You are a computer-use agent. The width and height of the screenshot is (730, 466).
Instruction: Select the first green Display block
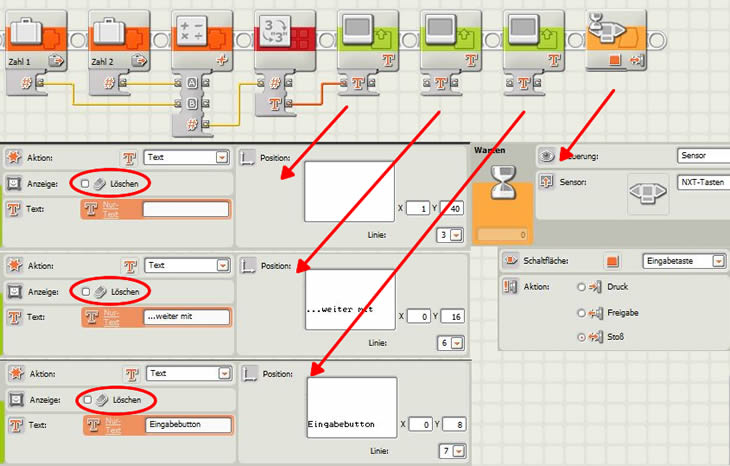coord(368,38)
